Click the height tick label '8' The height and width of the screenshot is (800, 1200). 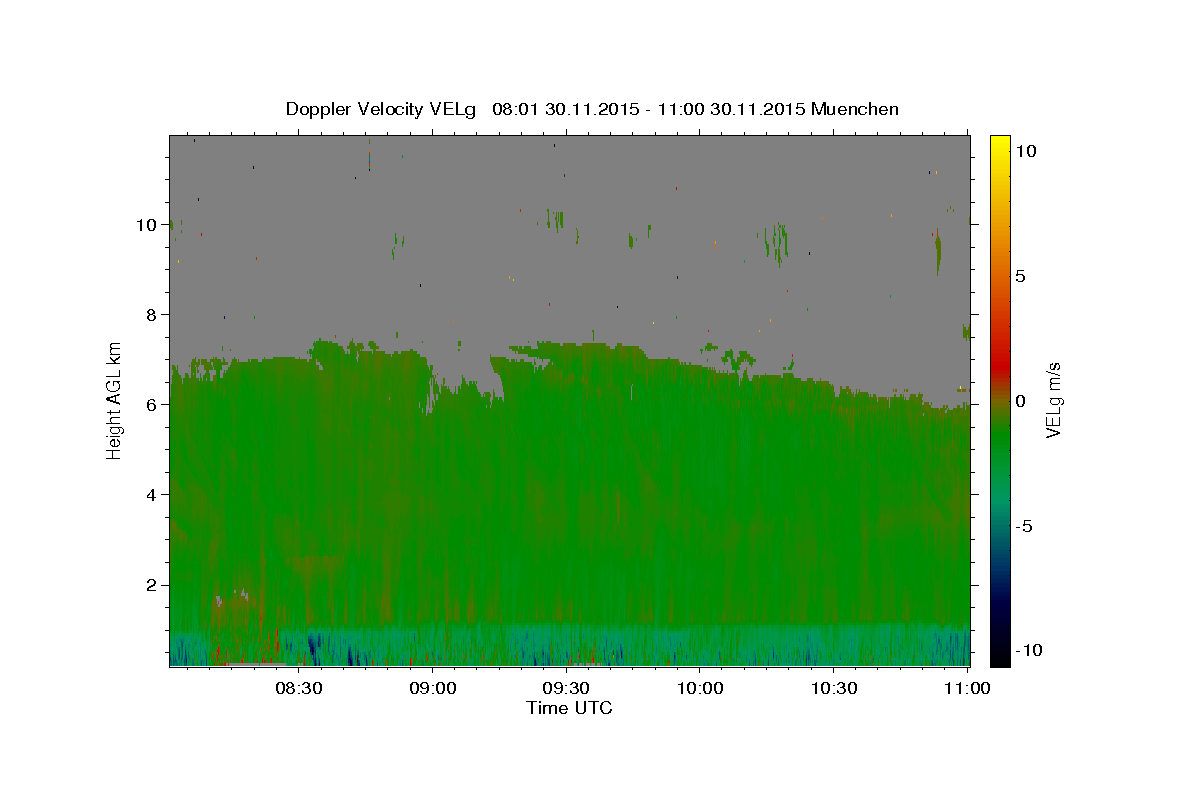click(152, 315)
